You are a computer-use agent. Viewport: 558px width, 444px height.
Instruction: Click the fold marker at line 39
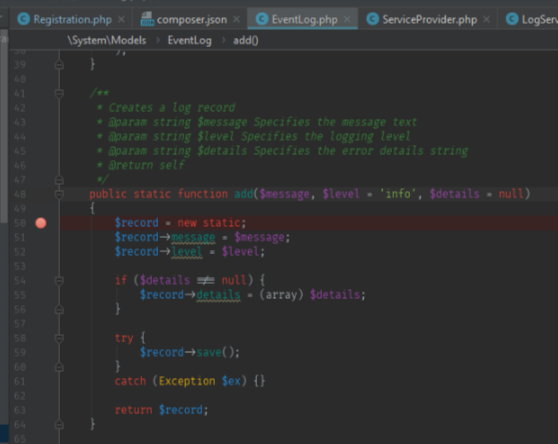(x=59, y=65)
